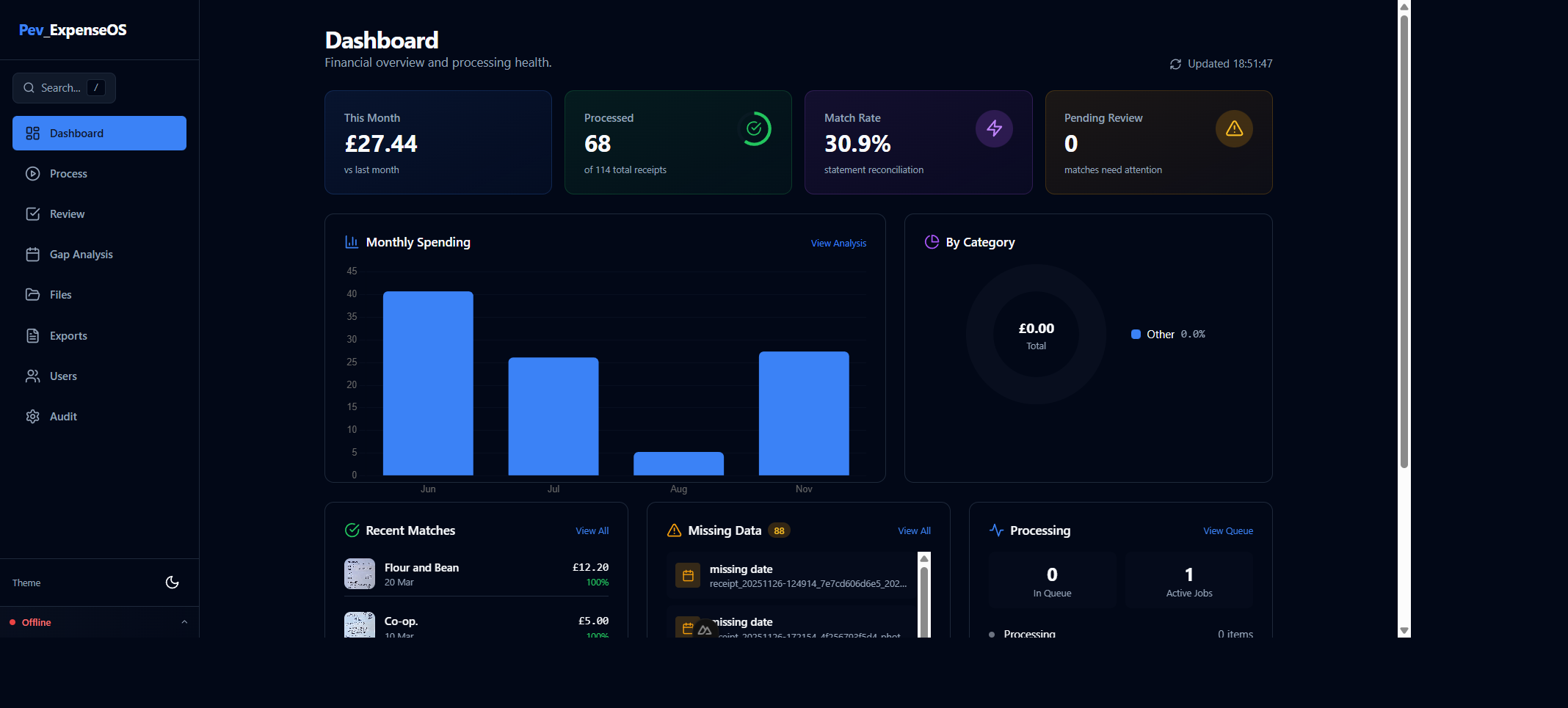Expand the Missing Data 88 badge

pyautogui.click(x=779, y=530)
